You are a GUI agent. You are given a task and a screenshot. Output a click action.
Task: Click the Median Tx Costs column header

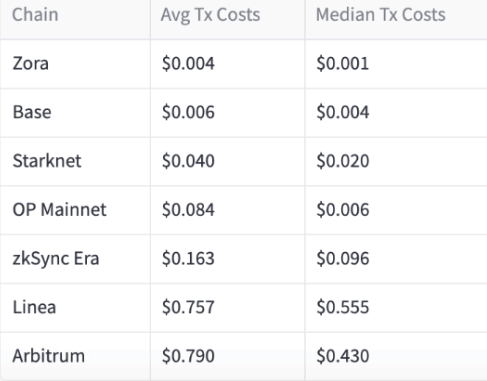381,15
